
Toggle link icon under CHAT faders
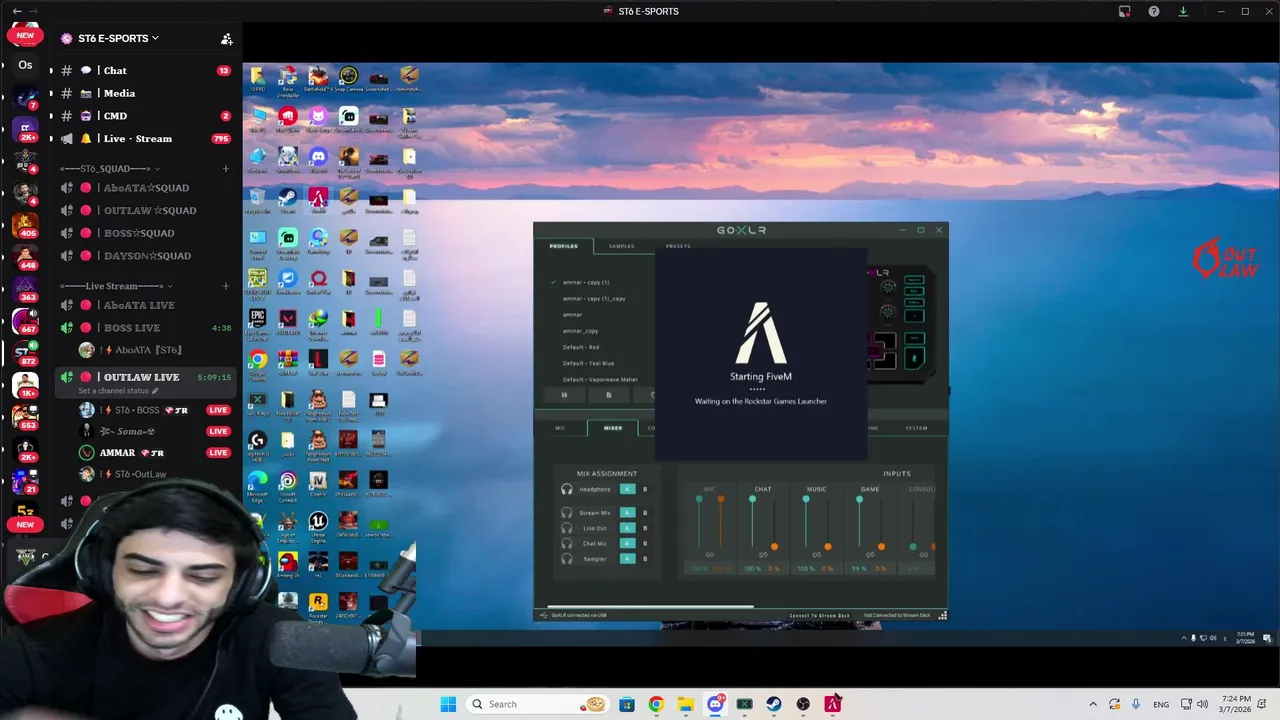(763, 555)
